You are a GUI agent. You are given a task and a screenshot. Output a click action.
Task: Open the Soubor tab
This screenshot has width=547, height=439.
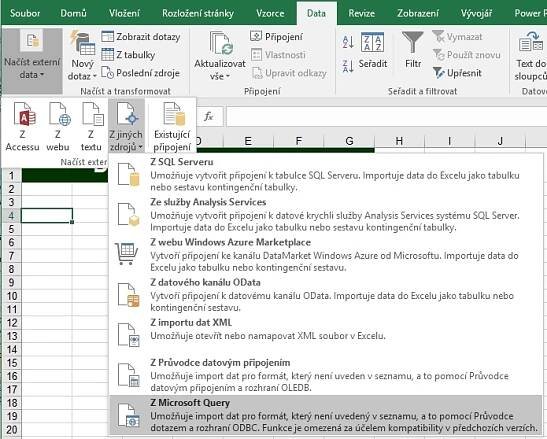pyautogui.click(x=25, y=13)
